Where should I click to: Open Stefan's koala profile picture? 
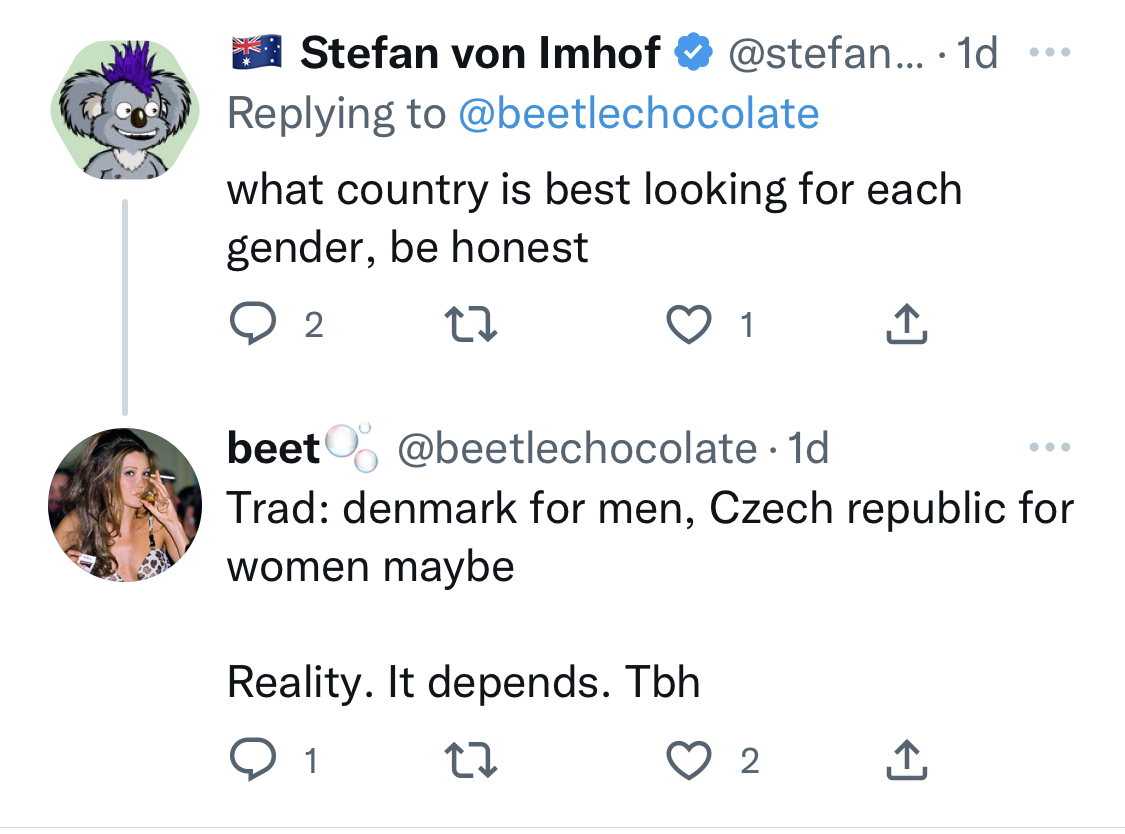pyautogui.click(x=125, y=110)
